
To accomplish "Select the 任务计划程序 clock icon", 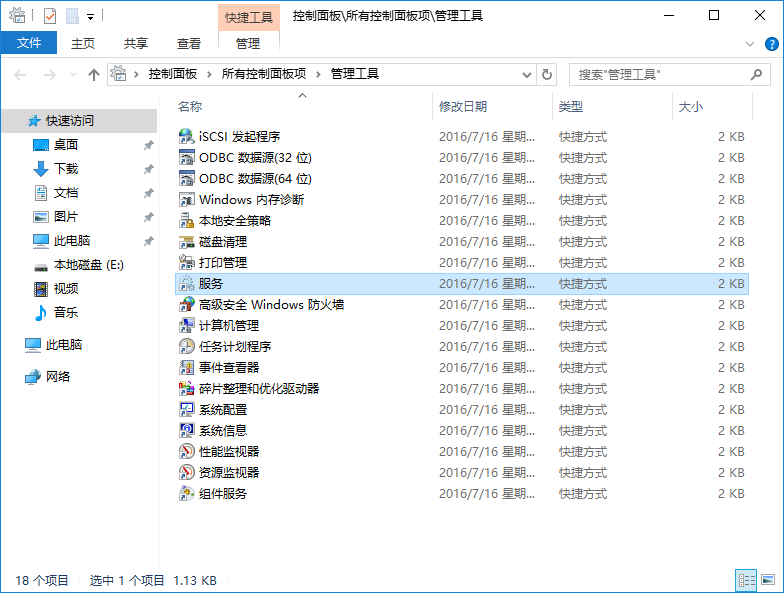I will tap(186, 347).
